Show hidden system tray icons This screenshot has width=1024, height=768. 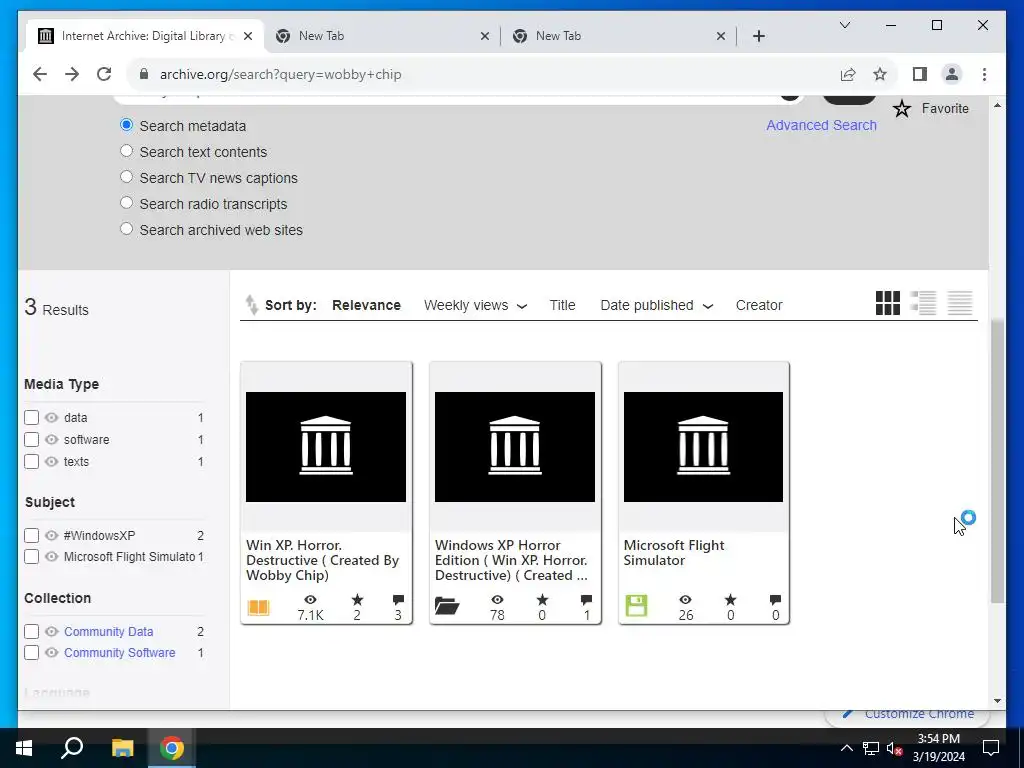point(846,748)
